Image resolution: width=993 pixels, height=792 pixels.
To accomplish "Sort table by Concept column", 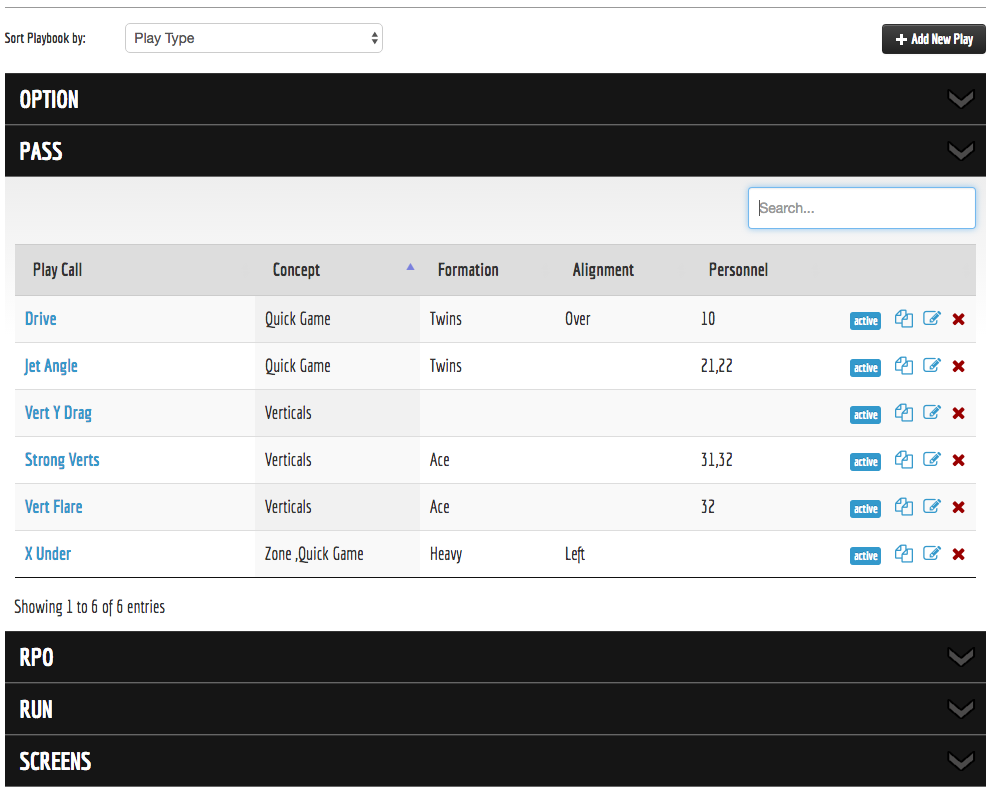I will pyautogui.click(x=297, y=270).
